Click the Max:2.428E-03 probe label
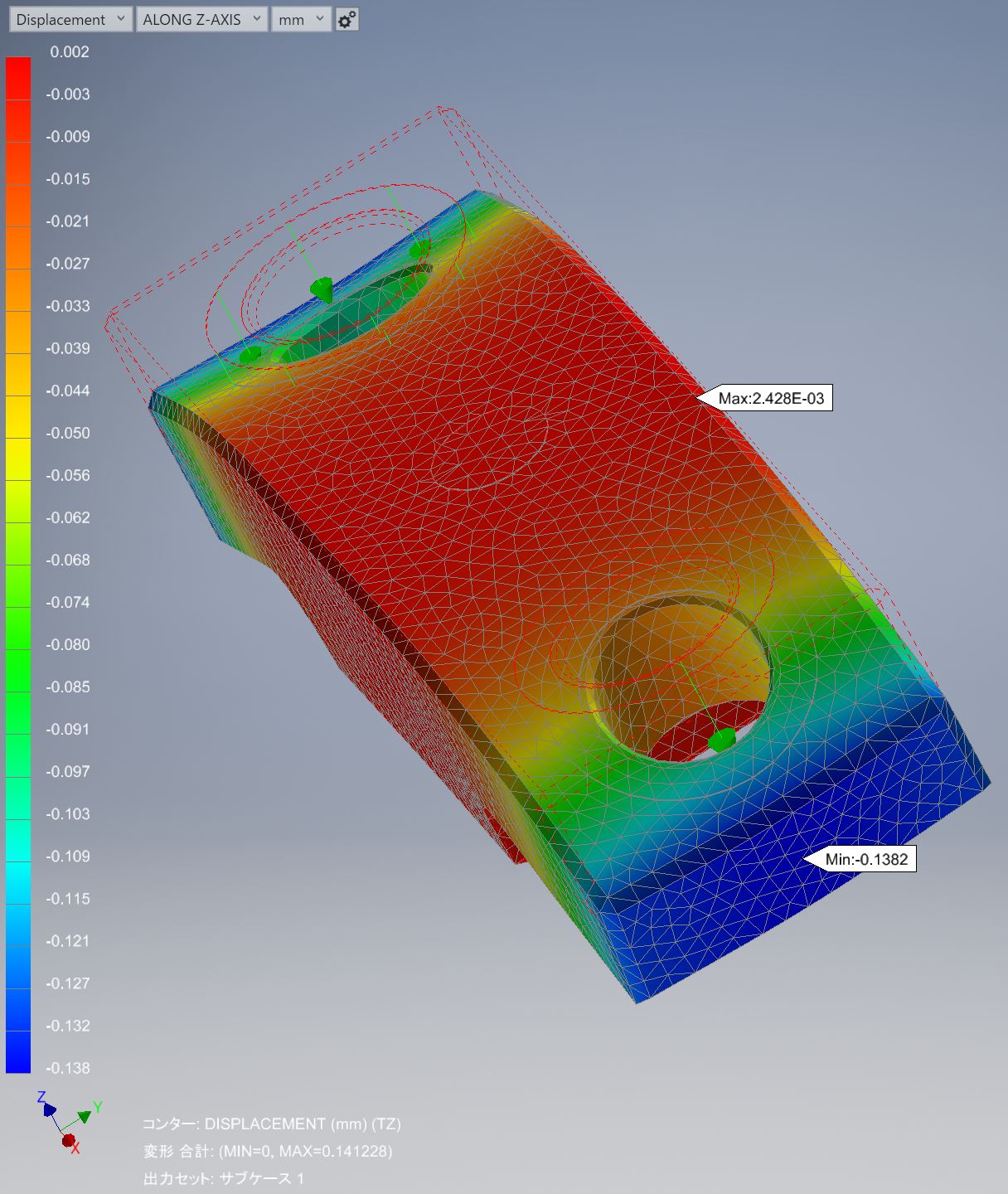The height and width of the screenshot is (1194, 1008). pos(771,399)
